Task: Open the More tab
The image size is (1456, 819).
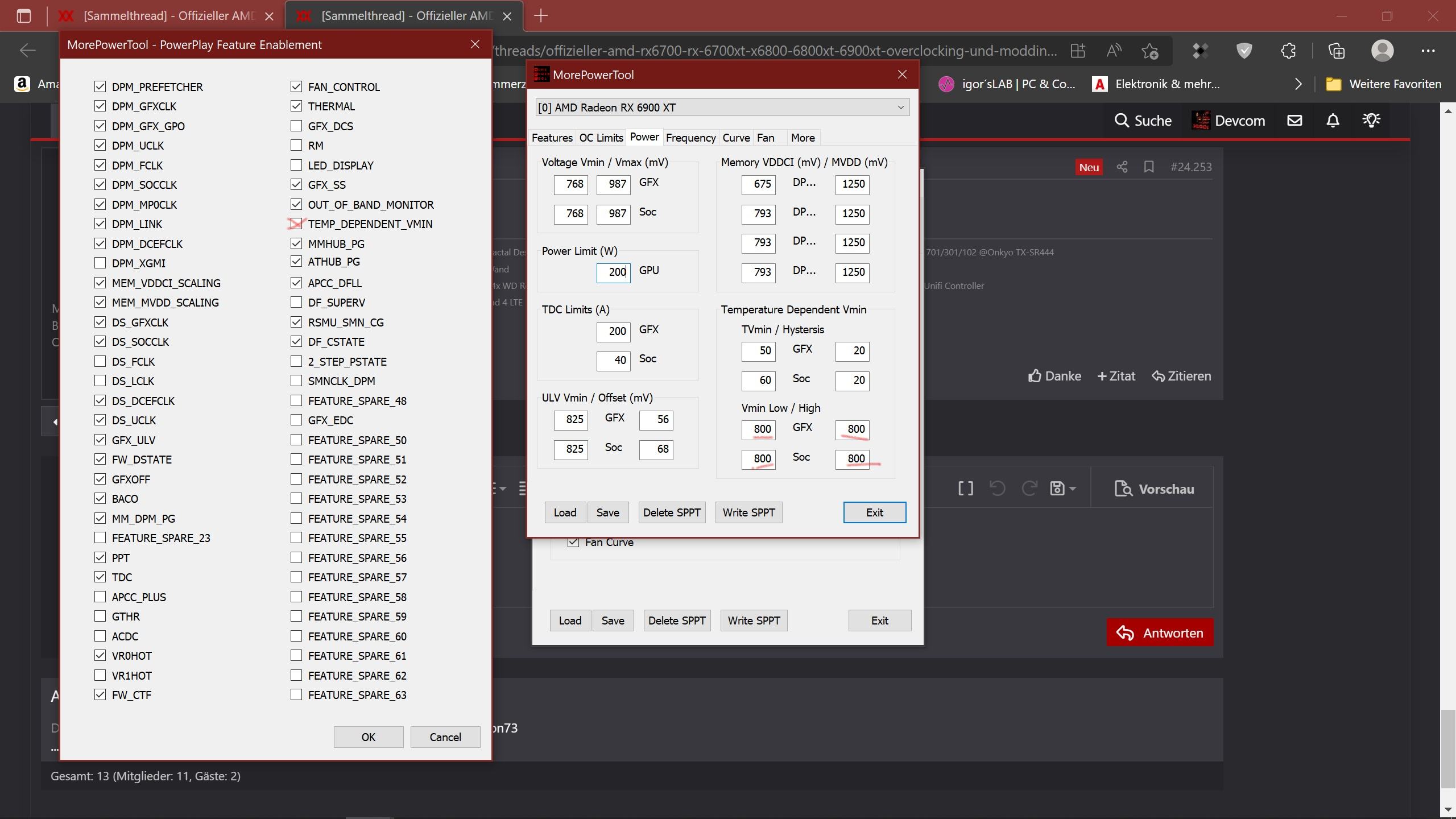Action: point(803,138)
